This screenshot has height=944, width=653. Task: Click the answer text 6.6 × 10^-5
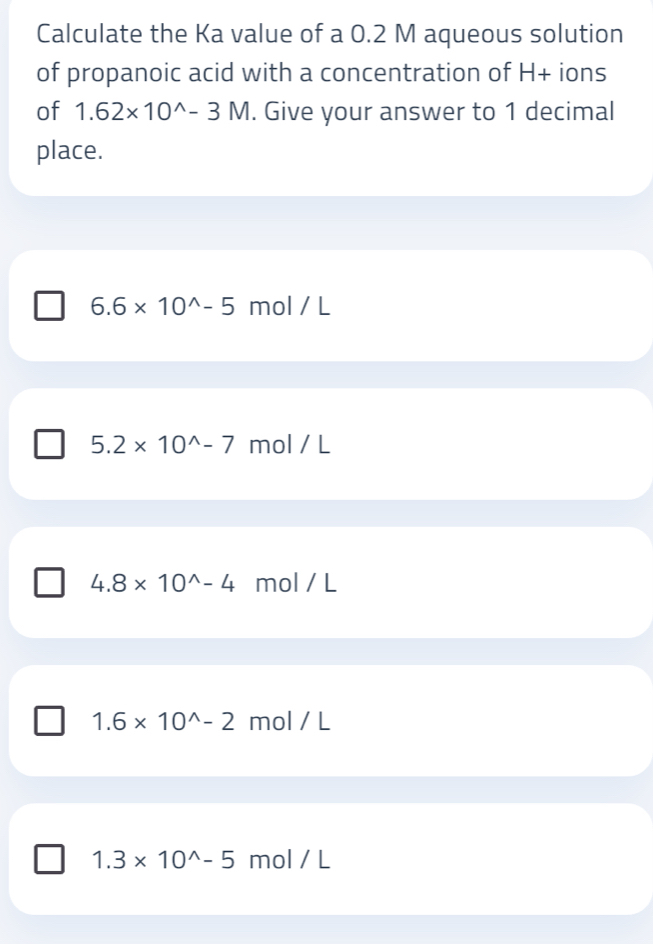click(162, 306)
